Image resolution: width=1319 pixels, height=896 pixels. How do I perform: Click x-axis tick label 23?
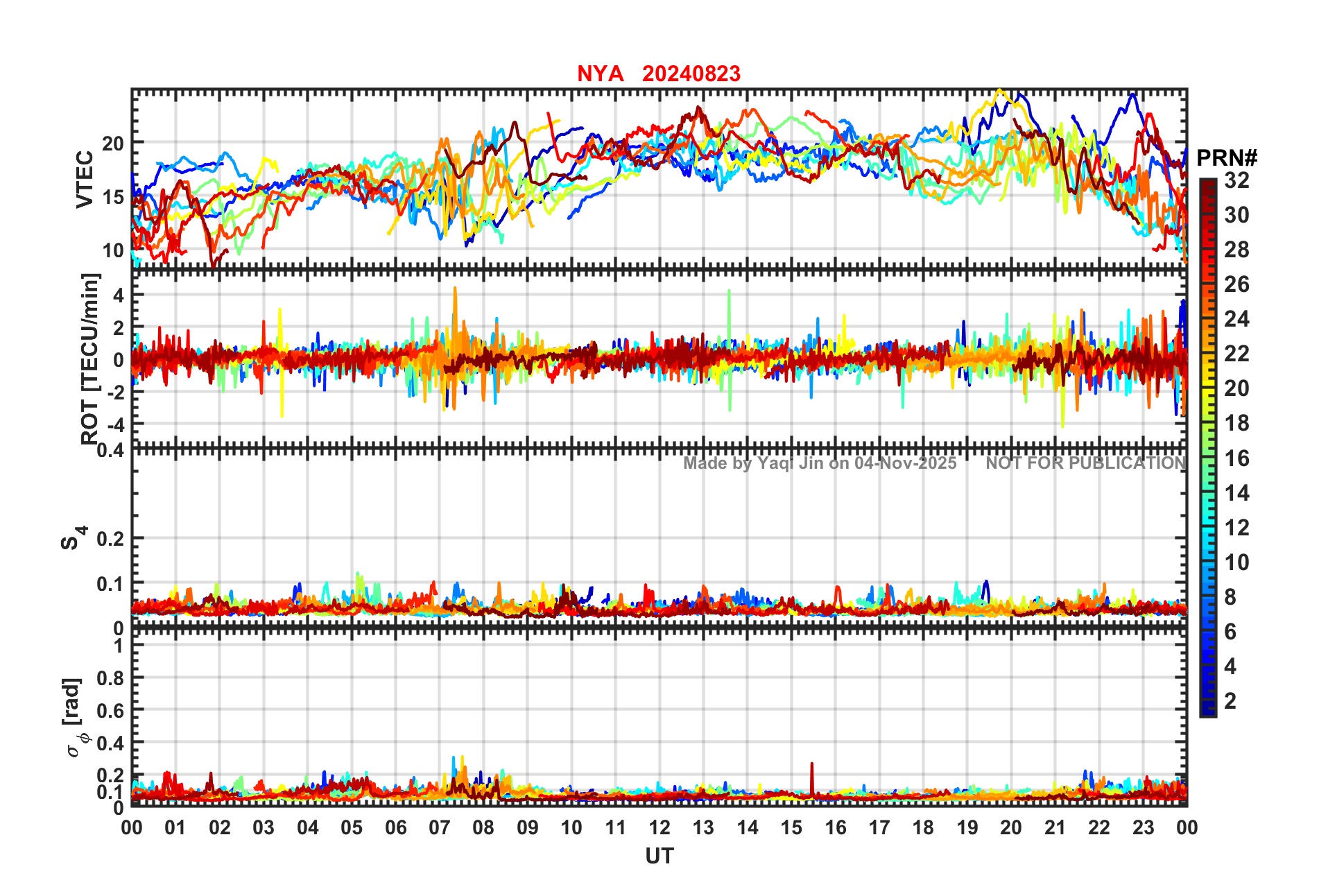tap(1143, 827)
